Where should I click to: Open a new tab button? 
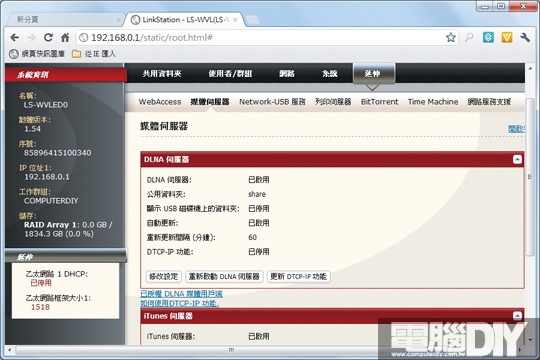(252, 20)
